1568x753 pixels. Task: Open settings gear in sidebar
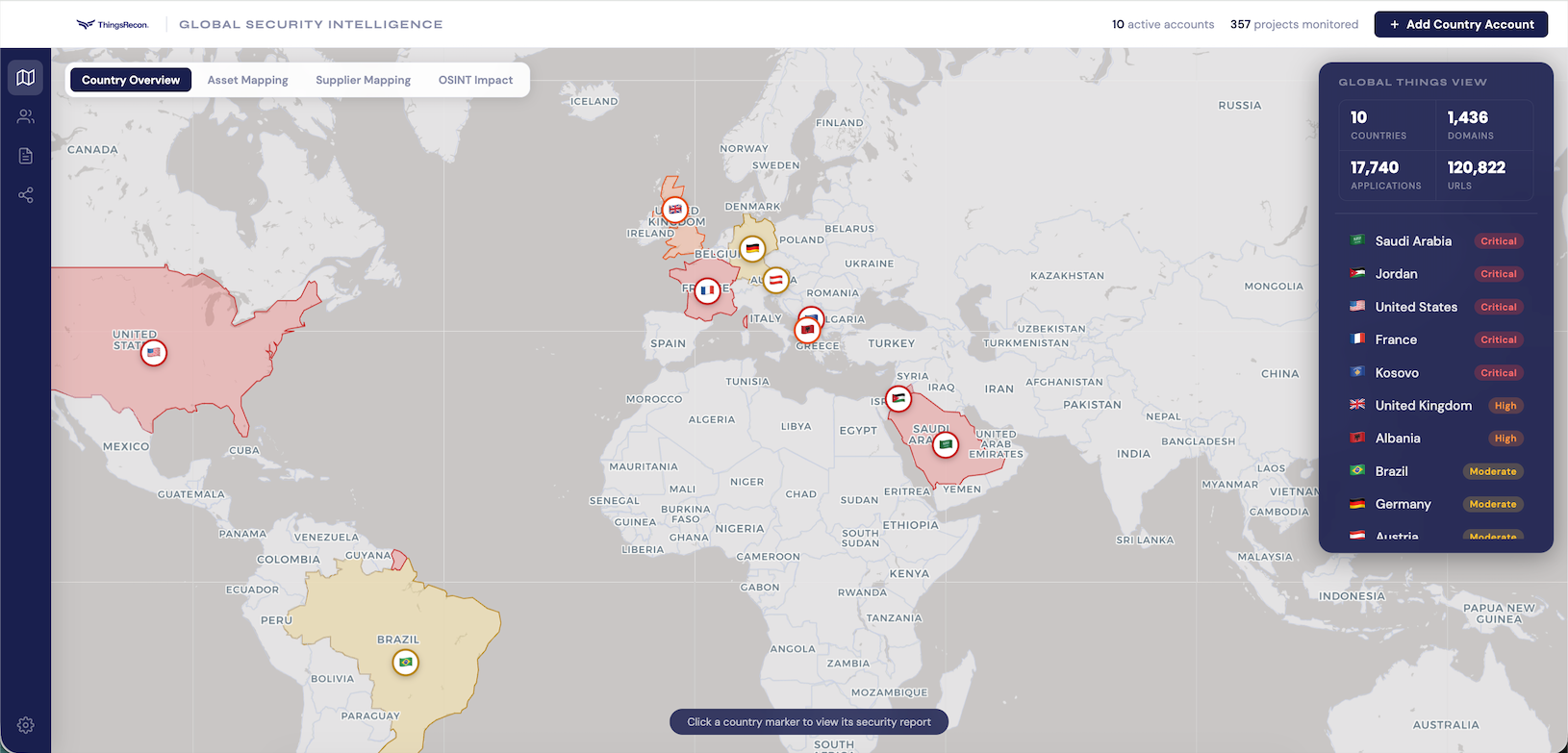[26, 725]
